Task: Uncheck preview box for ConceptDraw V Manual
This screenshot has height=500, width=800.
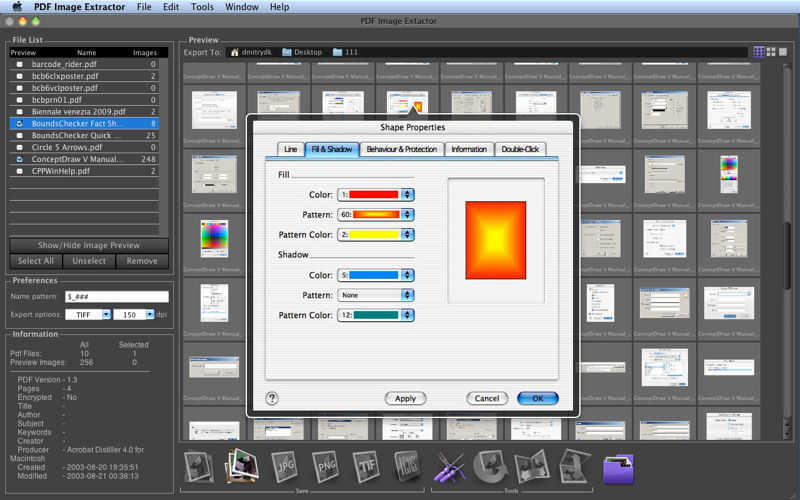Action: (19, 159)
